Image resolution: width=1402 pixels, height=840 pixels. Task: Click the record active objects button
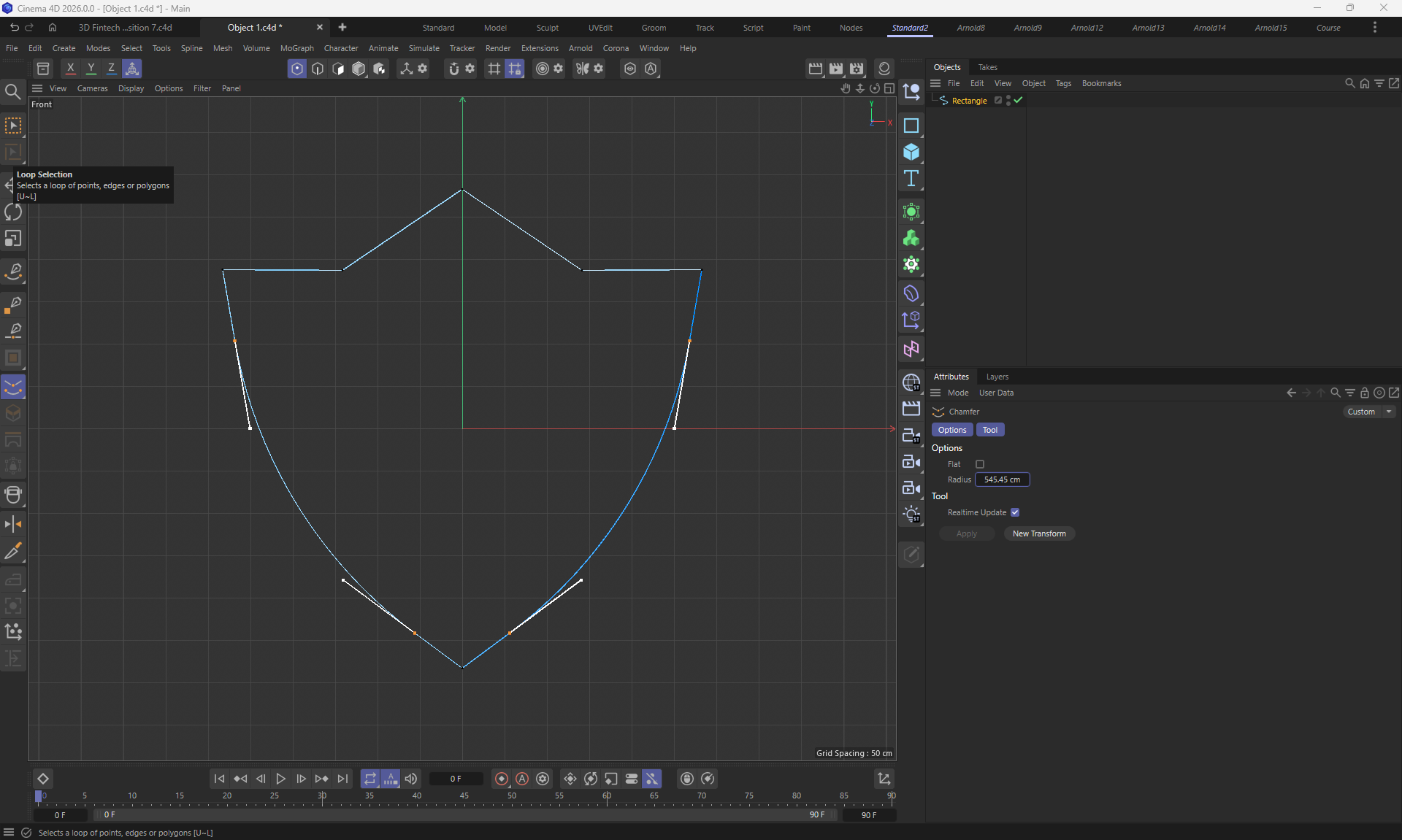501,779
